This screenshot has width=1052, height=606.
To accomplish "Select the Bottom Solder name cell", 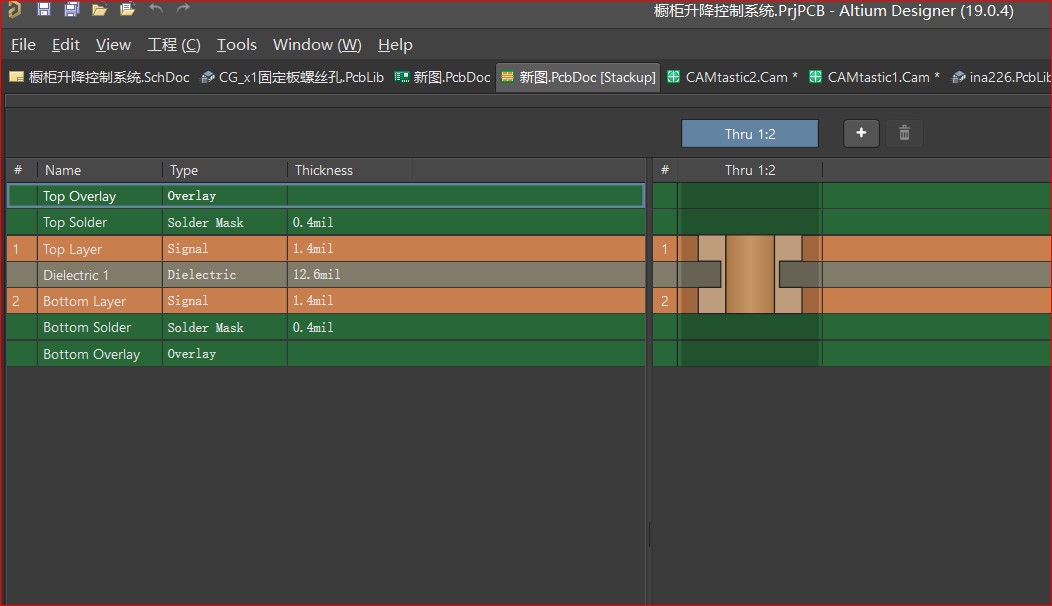I will pos(99,327).
